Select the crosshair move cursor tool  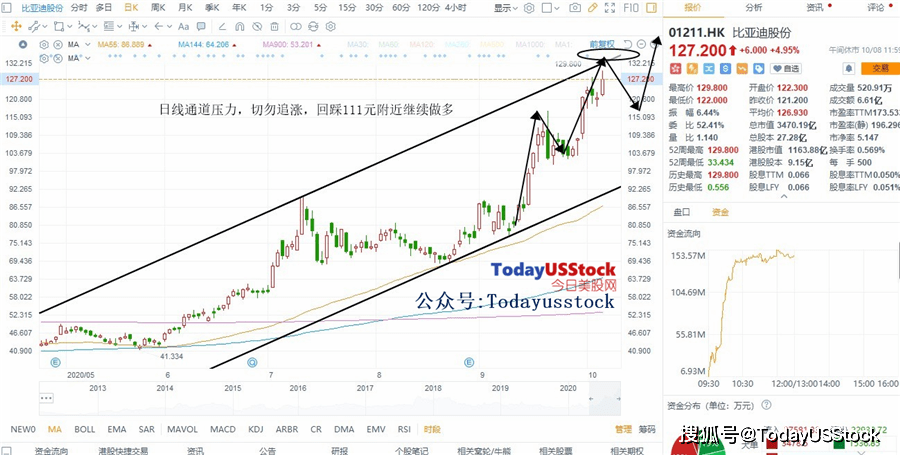coord(16,26)
